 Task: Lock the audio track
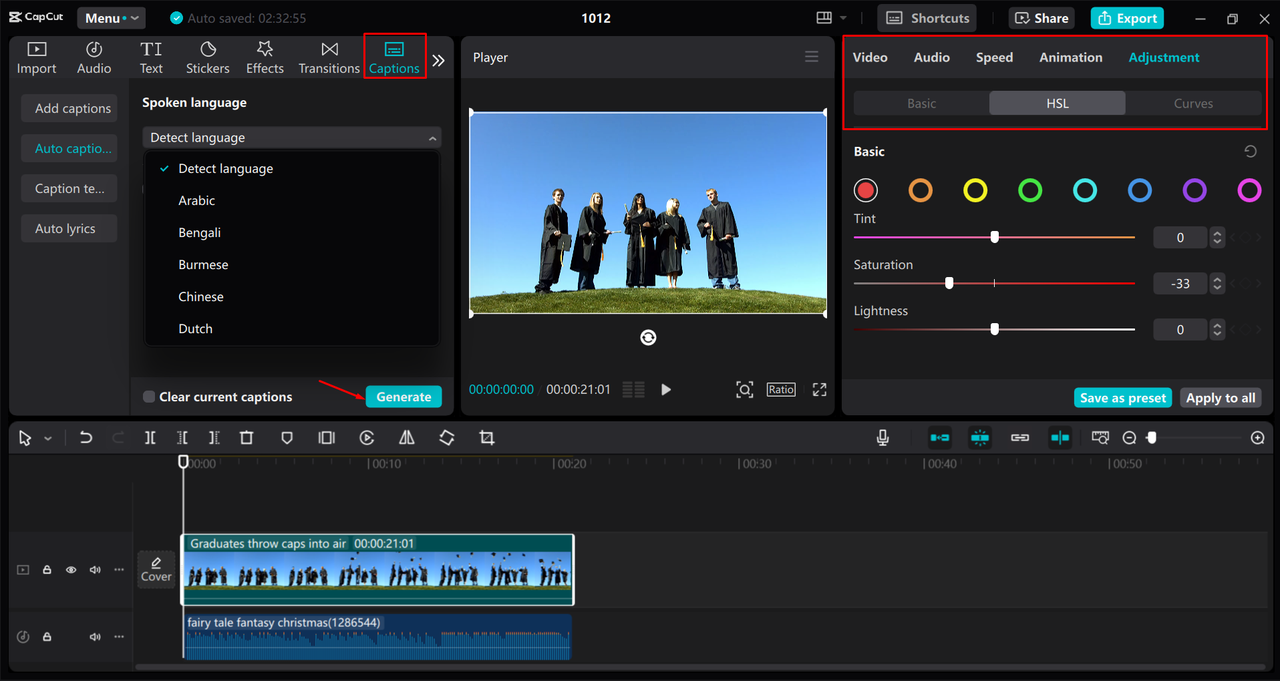point(47,637)
